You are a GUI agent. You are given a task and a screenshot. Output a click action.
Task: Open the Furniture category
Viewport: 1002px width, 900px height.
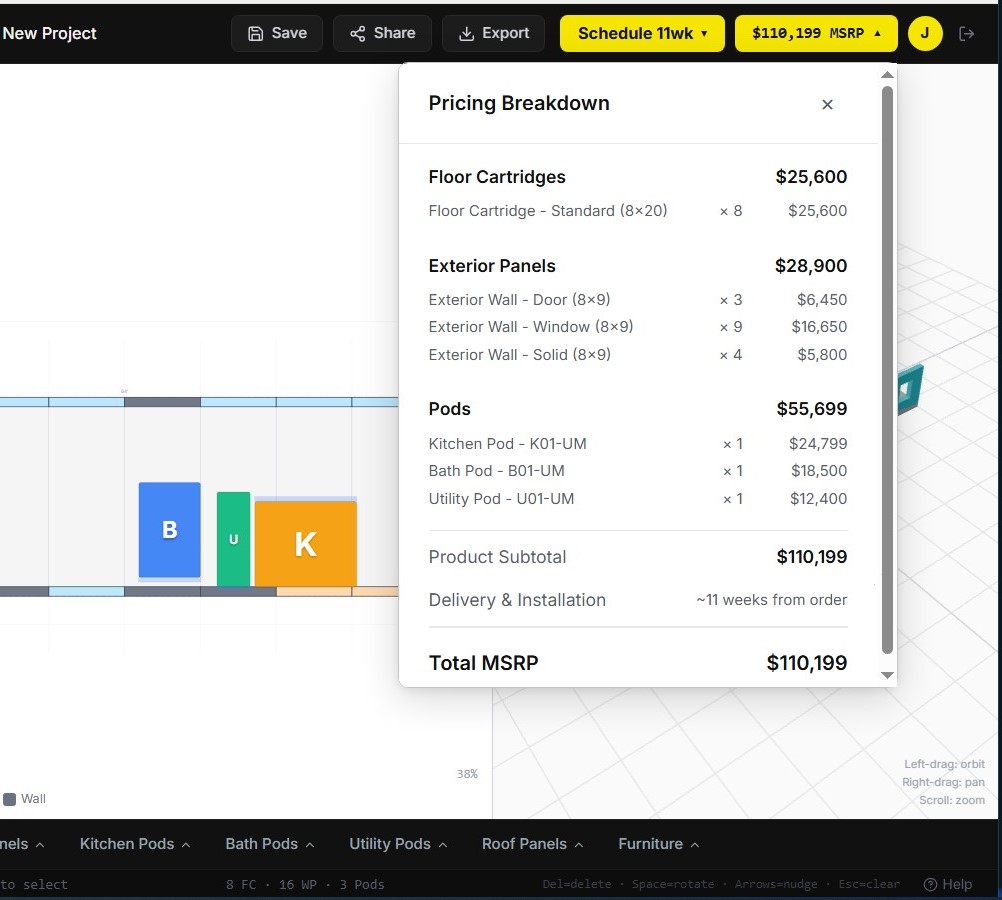tap(658, 844)
